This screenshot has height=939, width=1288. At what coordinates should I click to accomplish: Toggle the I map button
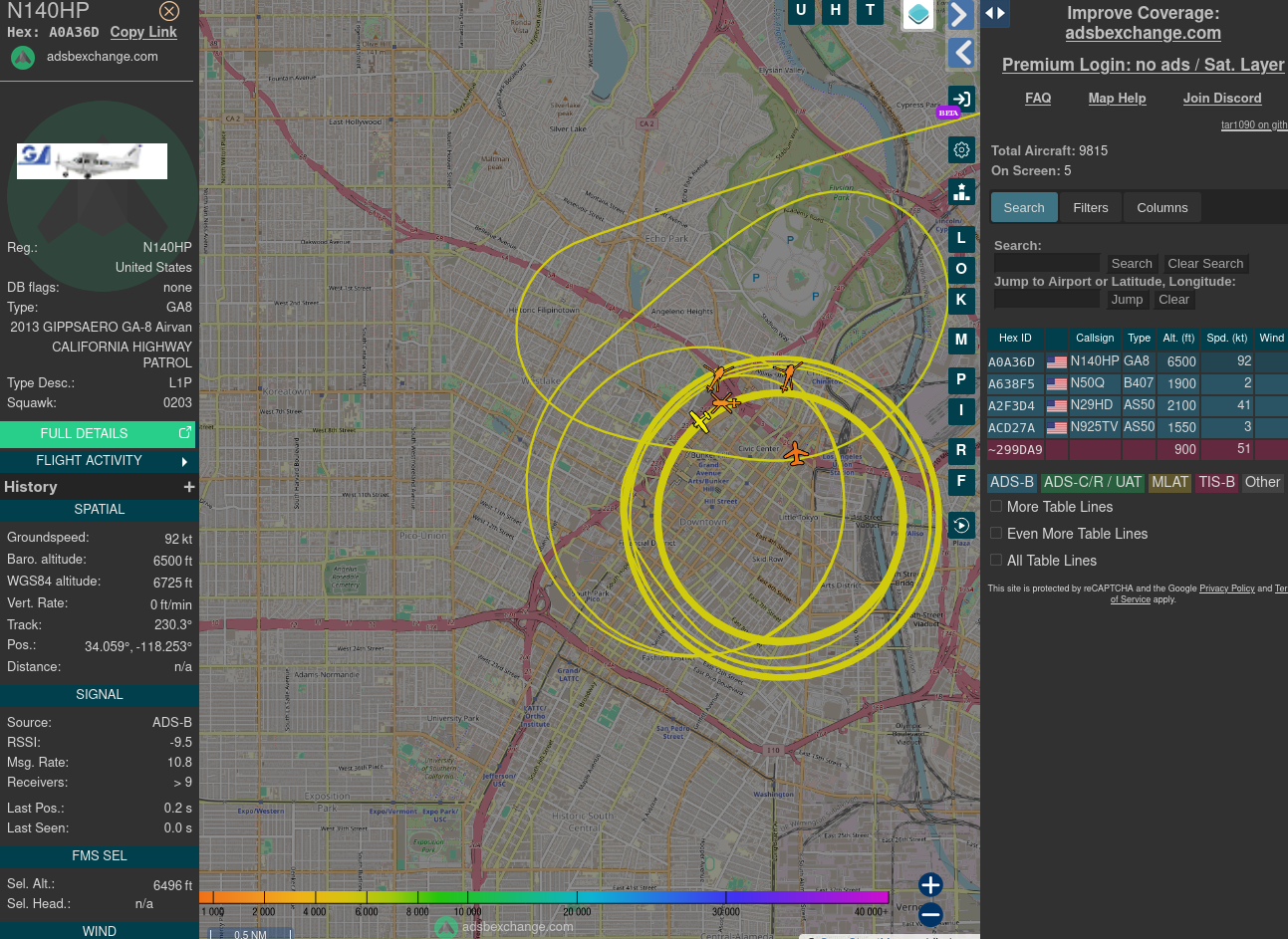[961, 411]
